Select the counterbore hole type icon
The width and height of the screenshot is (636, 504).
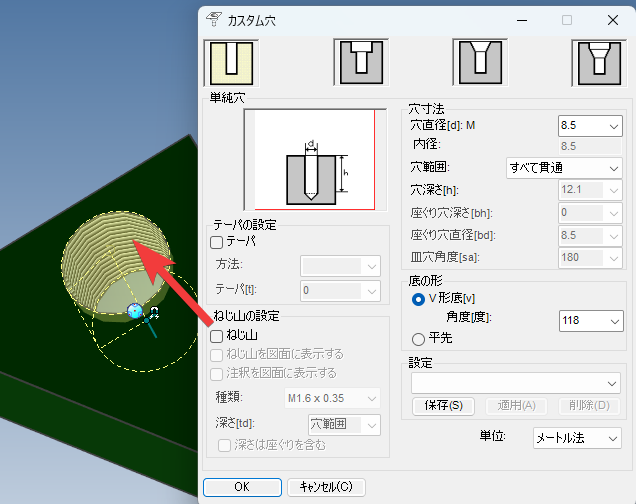[361, 62]
